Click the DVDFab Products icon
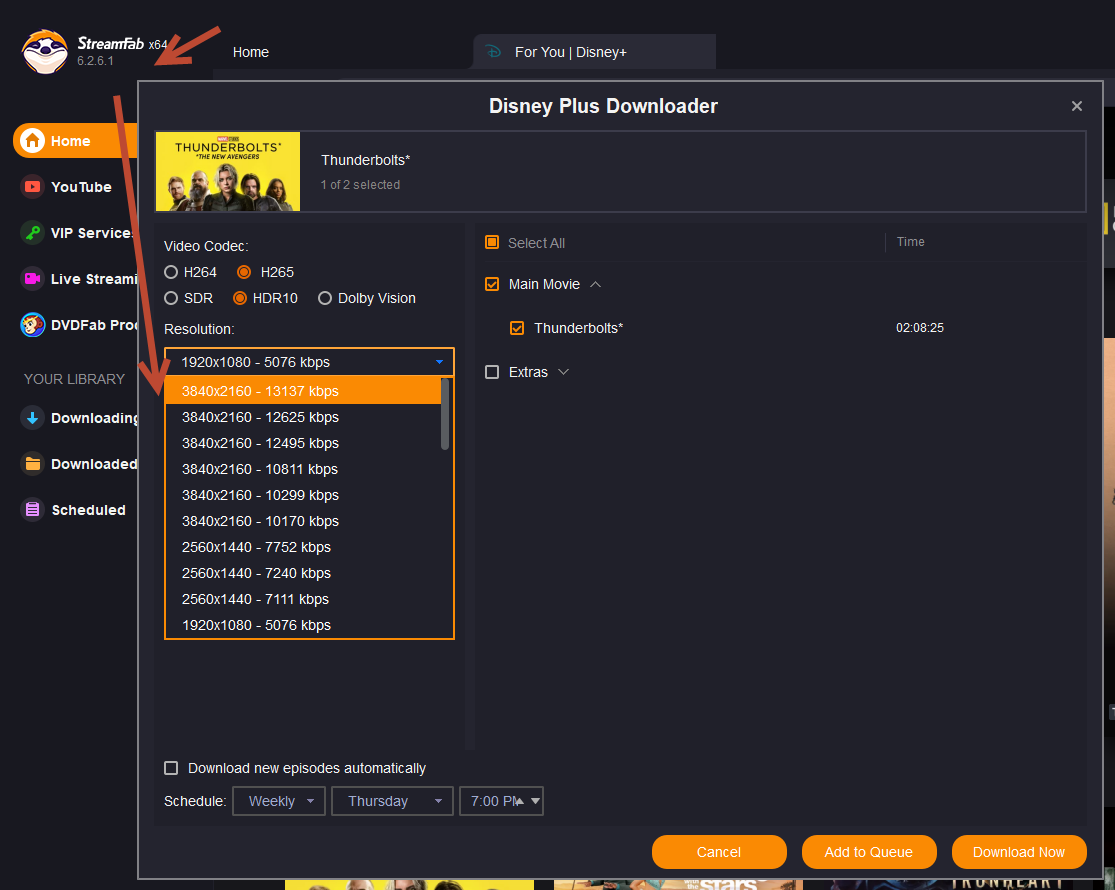 33,325
